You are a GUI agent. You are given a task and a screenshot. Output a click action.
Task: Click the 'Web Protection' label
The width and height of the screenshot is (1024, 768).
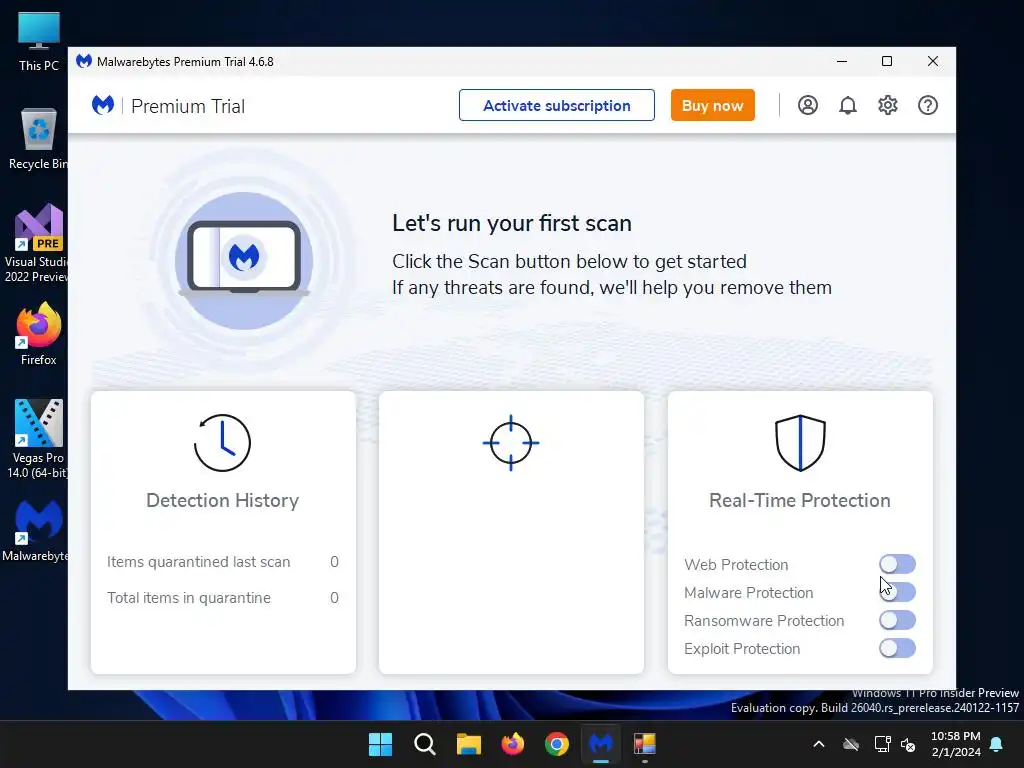pyautogui.click(x=736, y=564)
